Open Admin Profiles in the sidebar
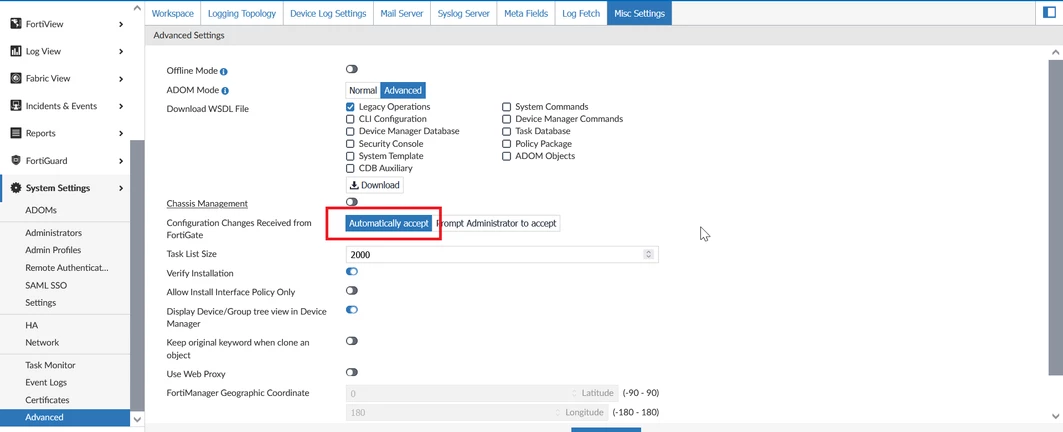1063x432 pixels. [x=53, y=250]
